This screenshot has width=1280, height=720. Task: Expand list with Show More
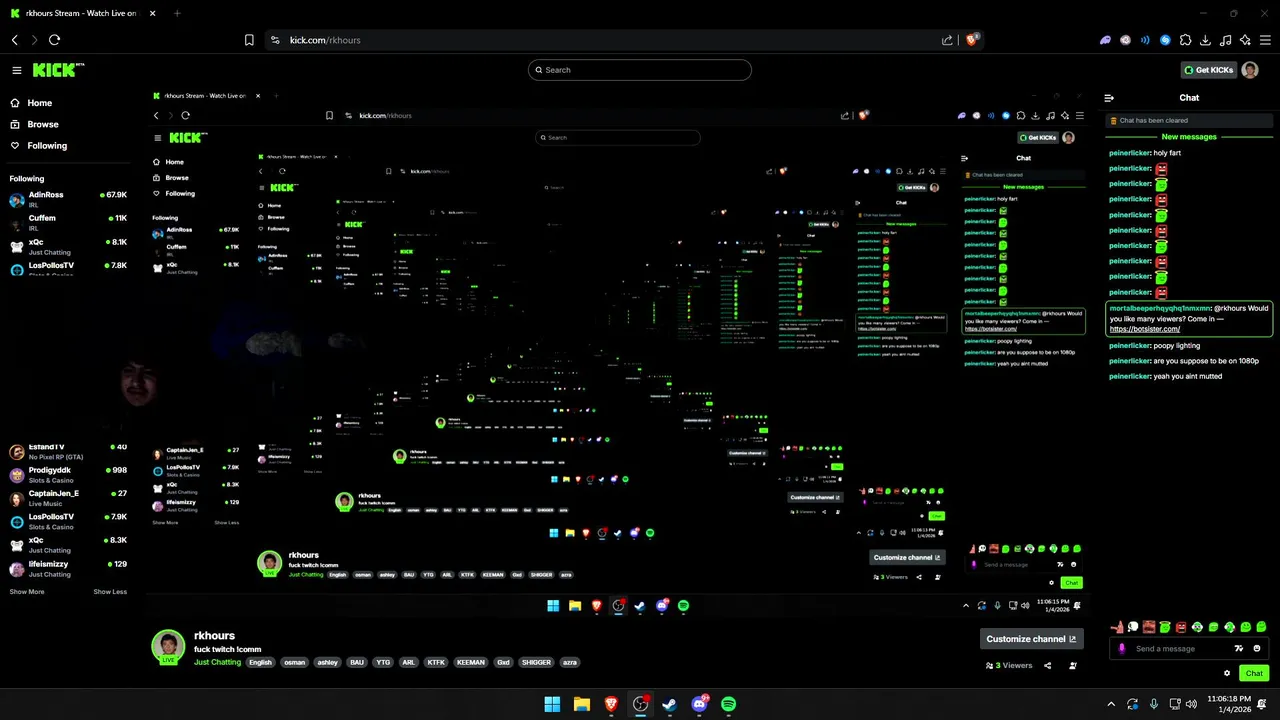point(27,592)
